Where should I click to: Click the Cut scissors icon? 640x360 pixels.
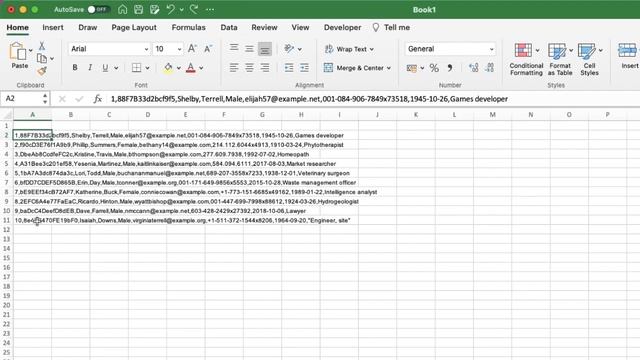(x=42, y=46)
